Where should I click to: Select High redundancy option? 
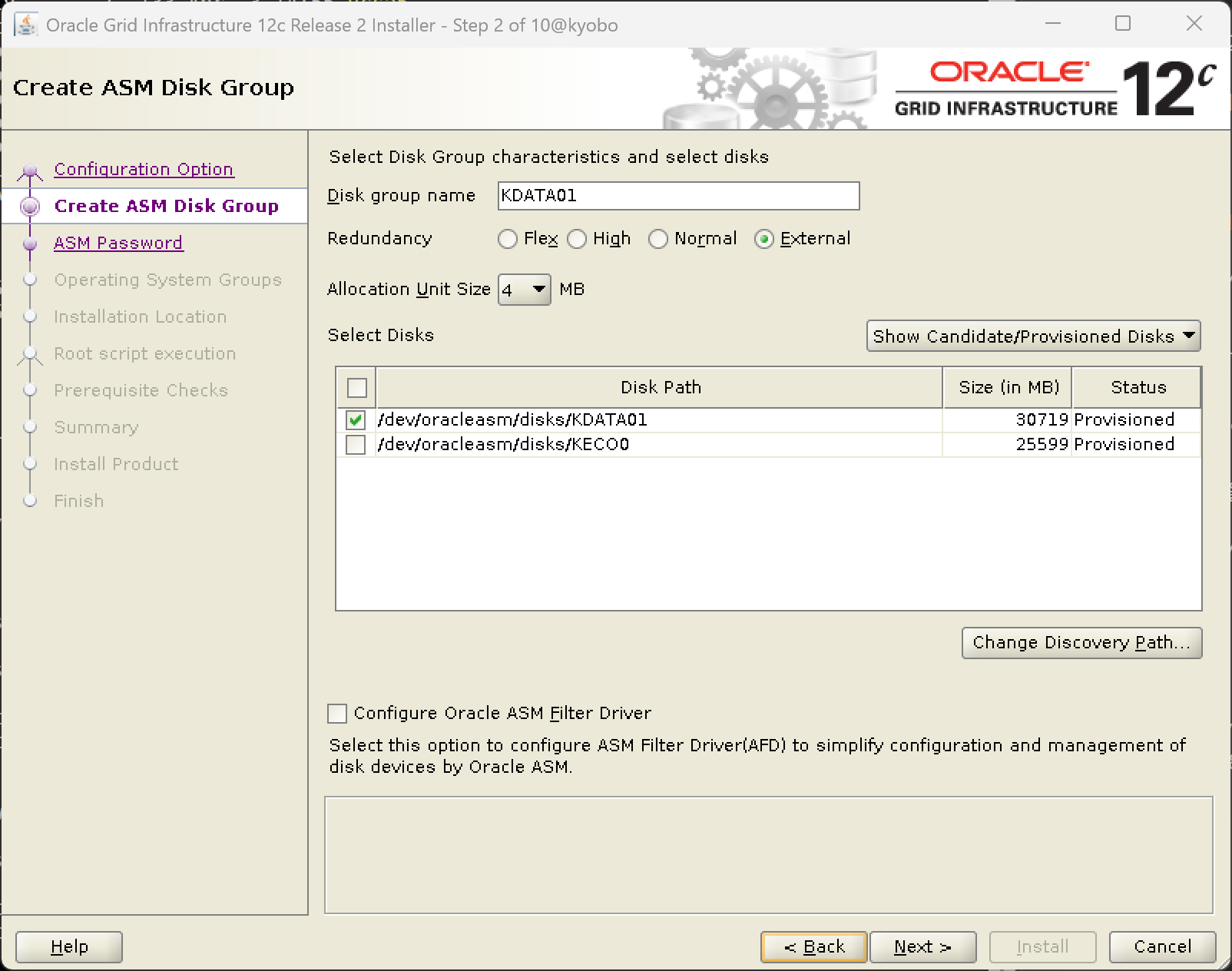577,240
